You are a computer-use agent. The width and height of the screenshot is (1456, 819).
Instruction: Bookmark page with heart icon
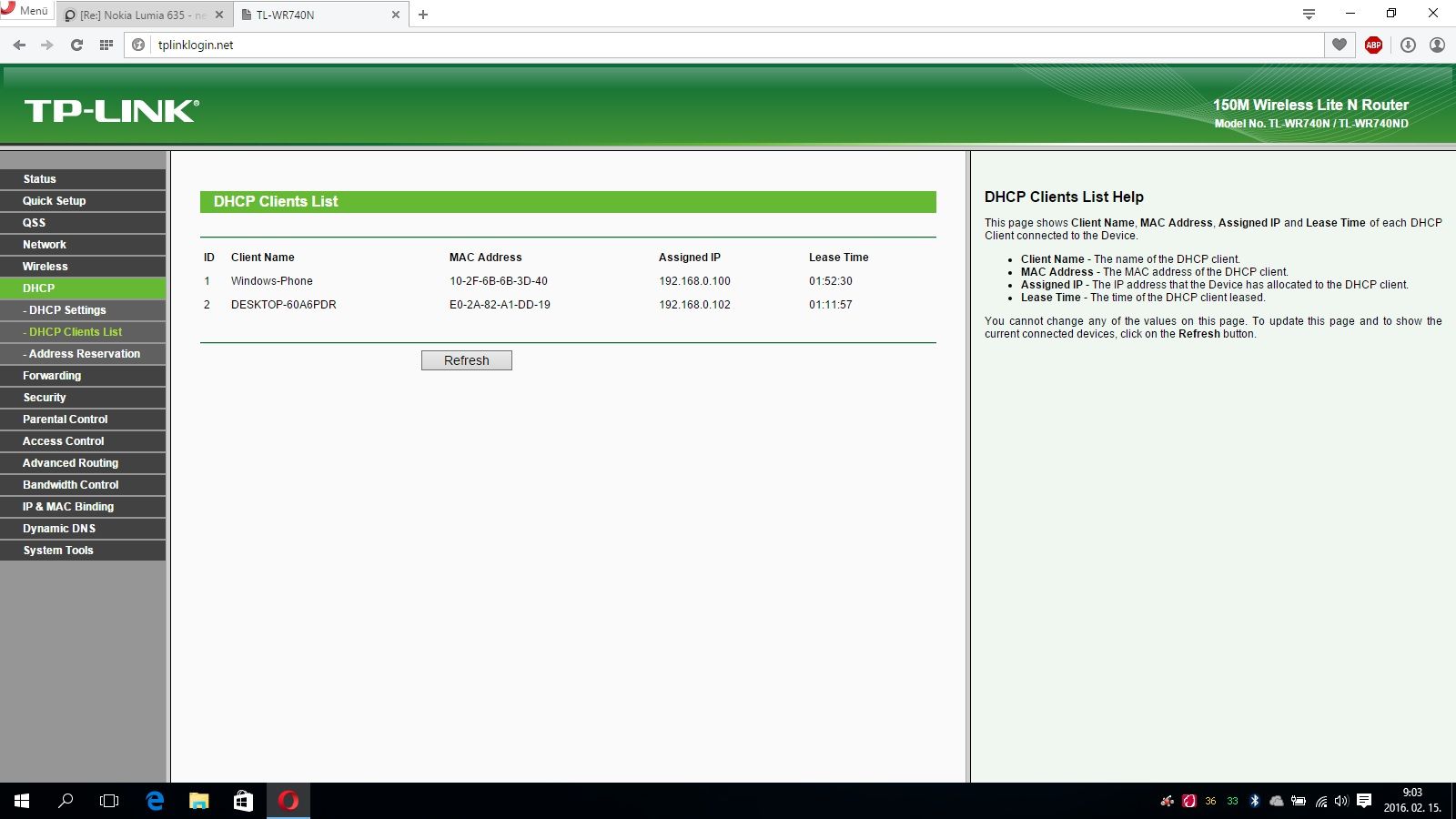point(1340,45)
